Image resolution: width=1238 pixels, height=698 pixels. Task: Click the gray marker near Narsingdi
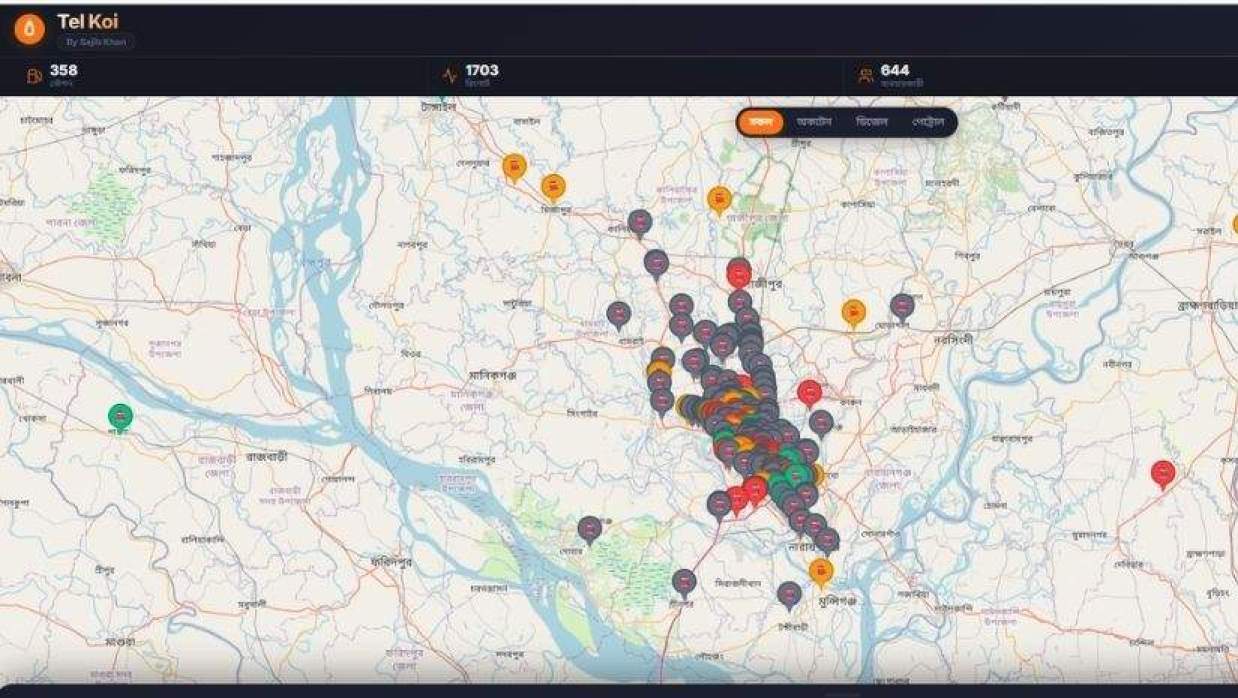903,306
